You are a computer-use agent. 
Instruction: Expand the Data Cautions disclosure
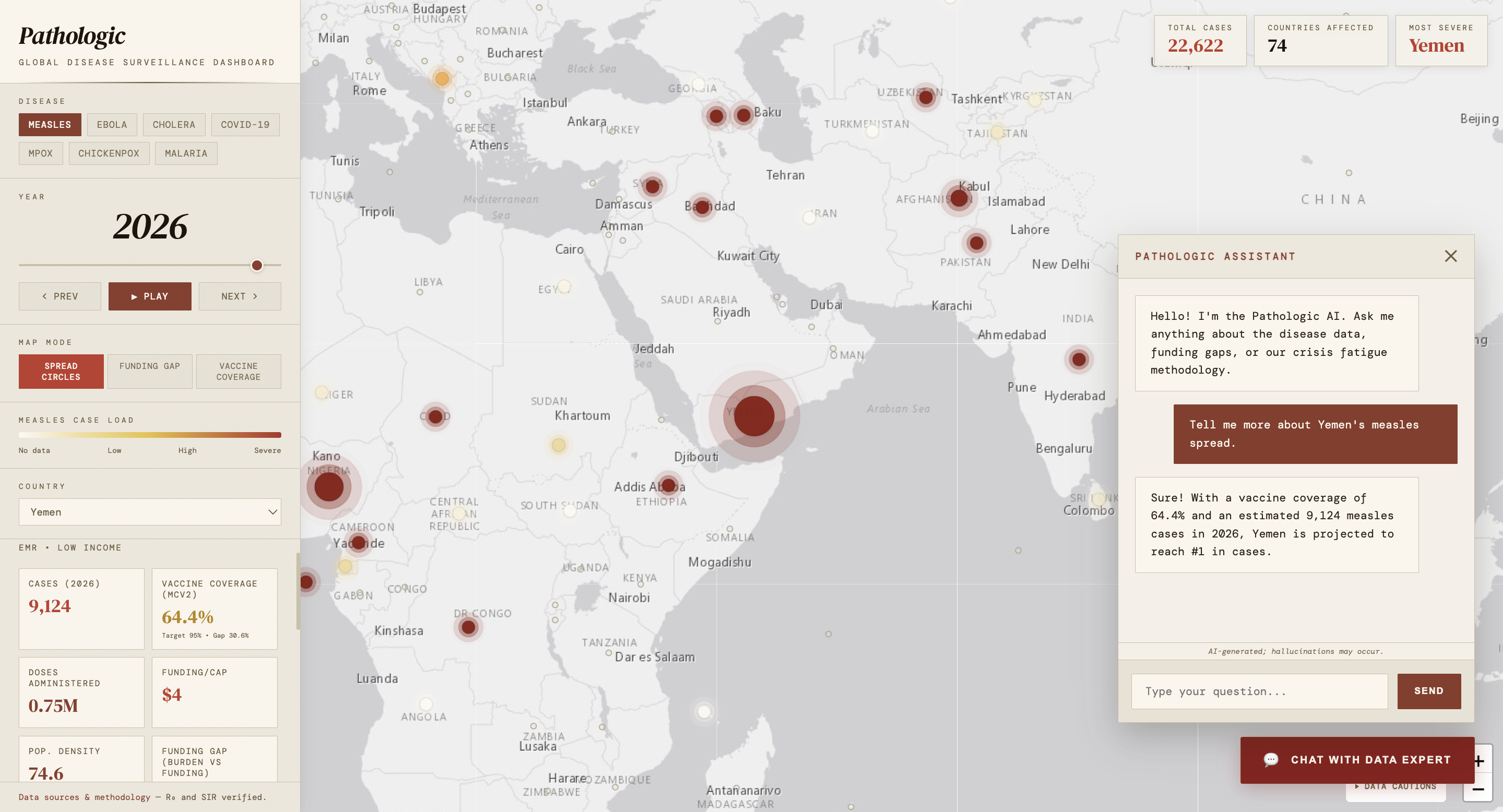pos(1395,787)
